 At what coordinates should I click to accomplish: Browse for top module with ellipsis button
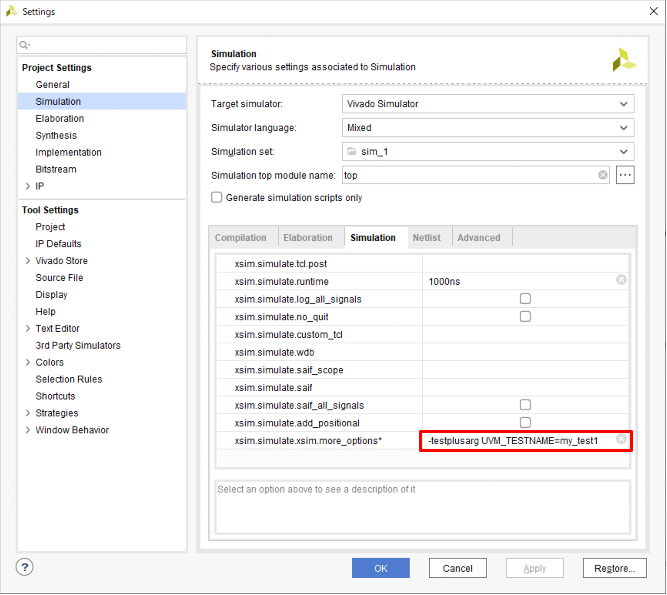pyautogui.click(x=625, y=175)
